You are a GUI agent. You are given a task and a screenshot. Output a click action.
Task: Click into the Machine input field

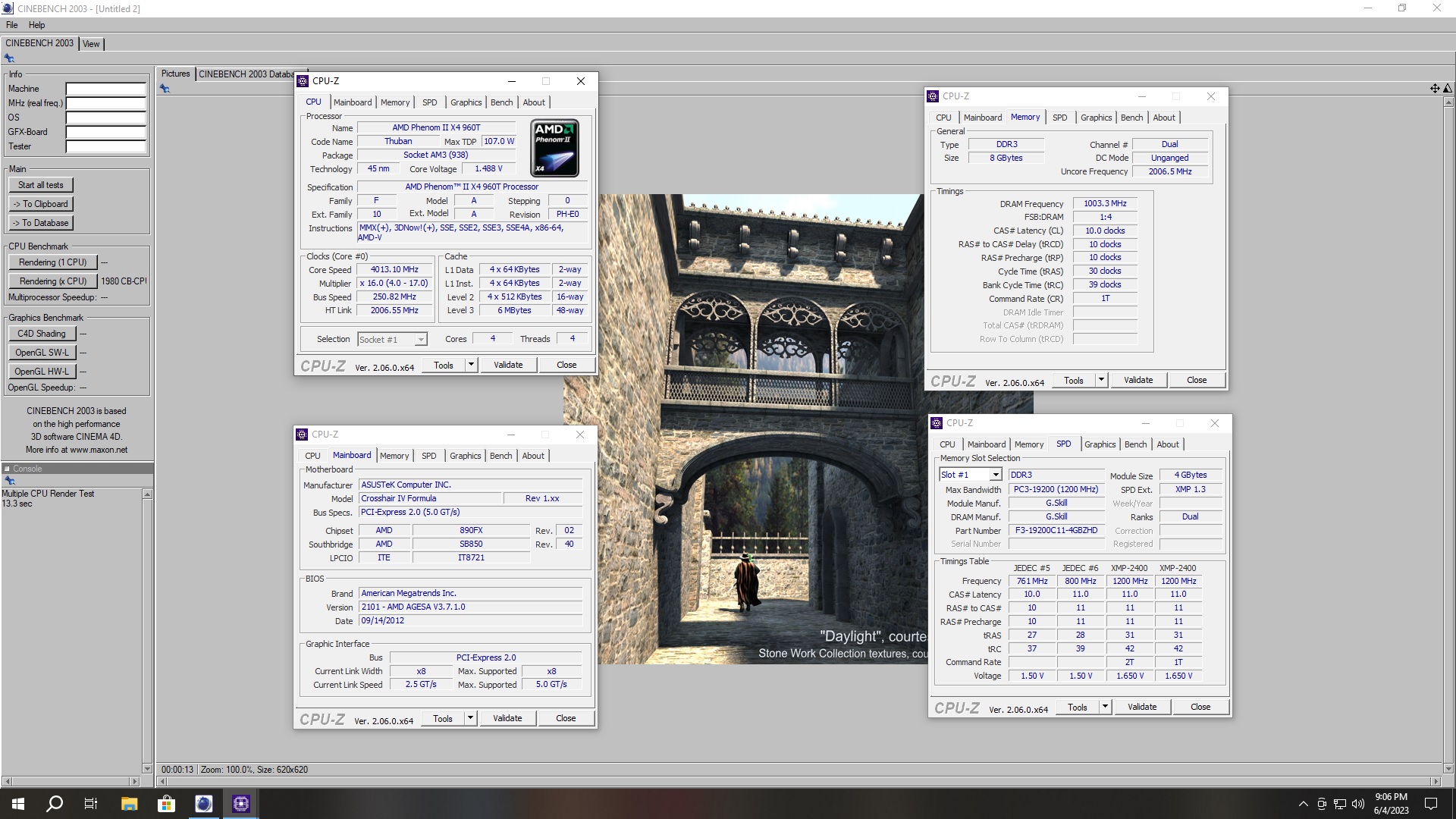tap(105, 89)
